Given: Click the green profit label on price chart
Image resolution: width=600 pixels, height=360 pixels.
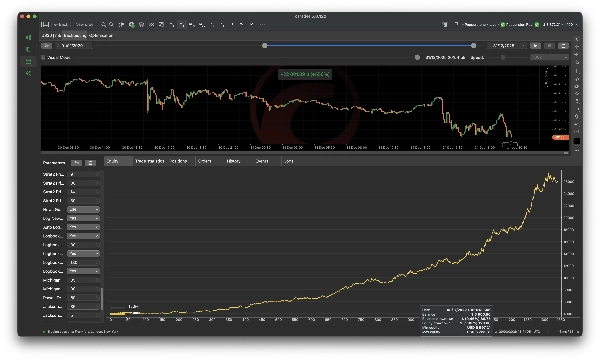Looking at the screenshot, I should (305, 74).
